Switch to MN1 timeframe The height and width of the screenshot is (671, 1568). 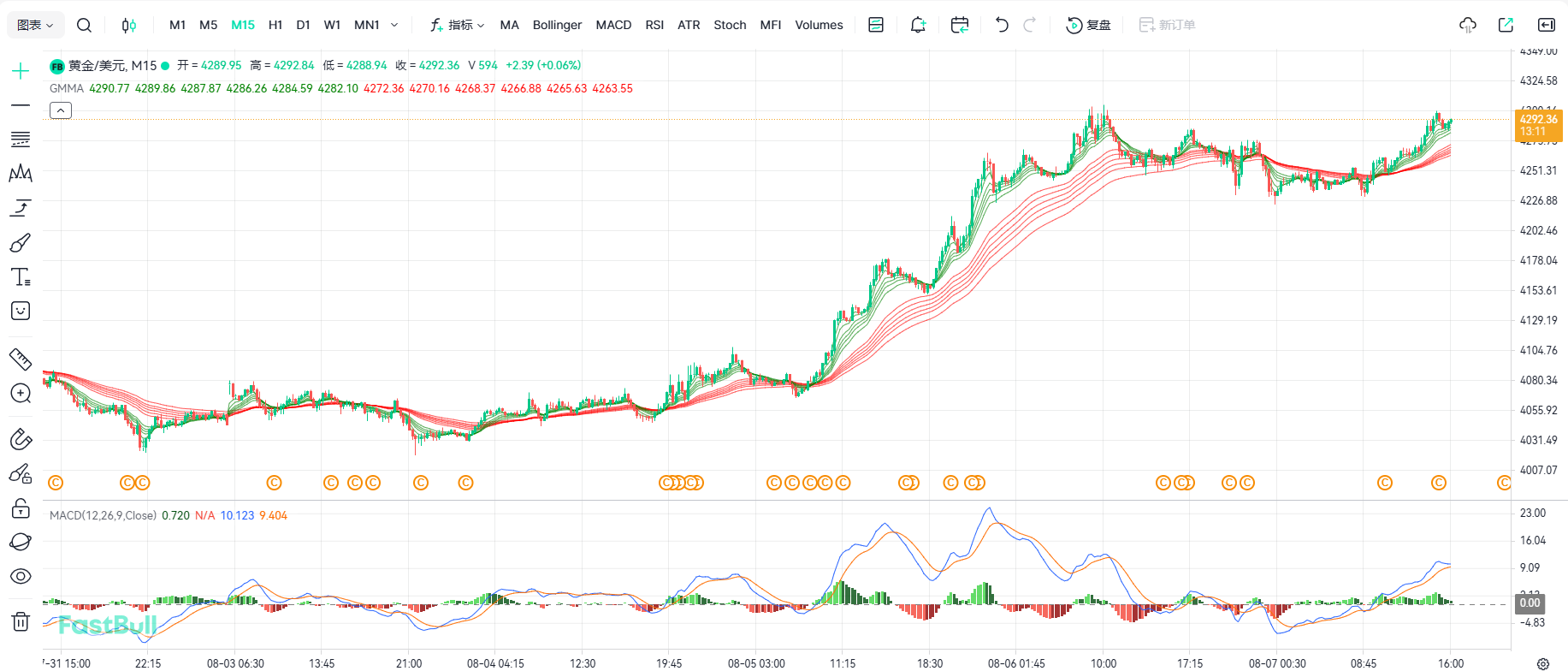click(x=367, y=25)
